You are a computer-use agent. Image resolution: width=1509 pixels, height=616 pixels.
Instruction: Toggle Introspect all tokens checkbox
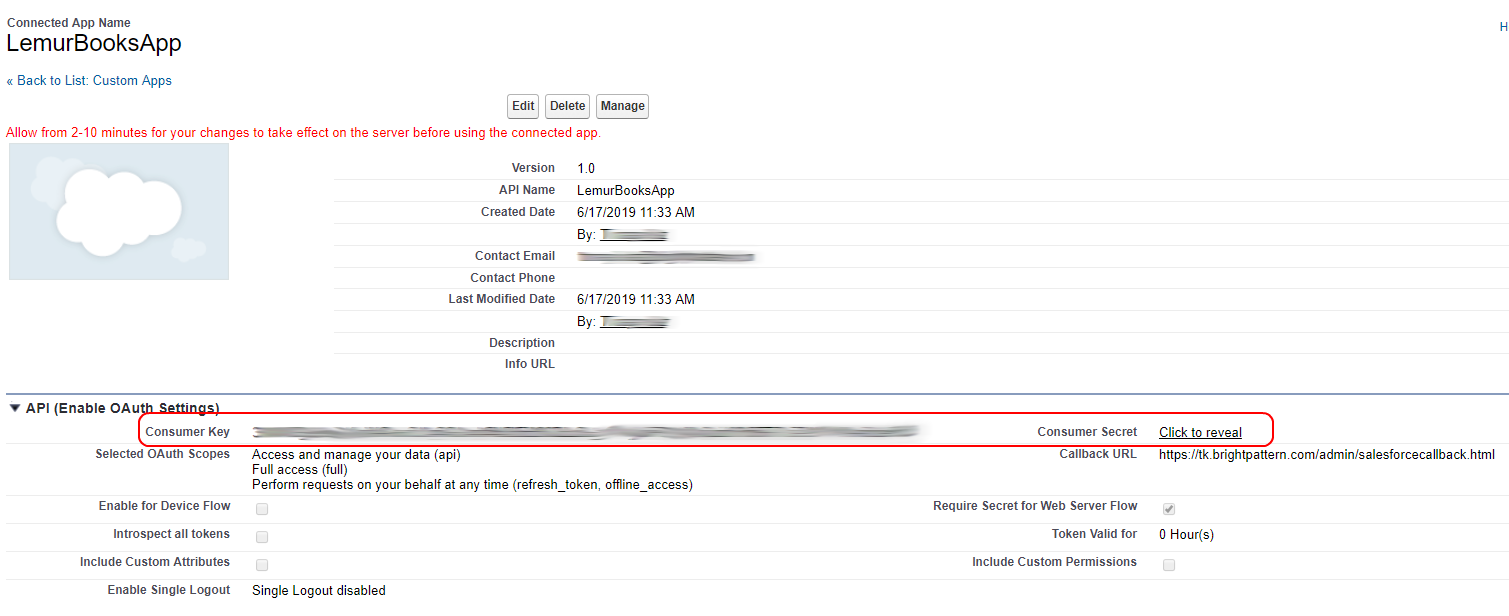[x=262, y=537]
